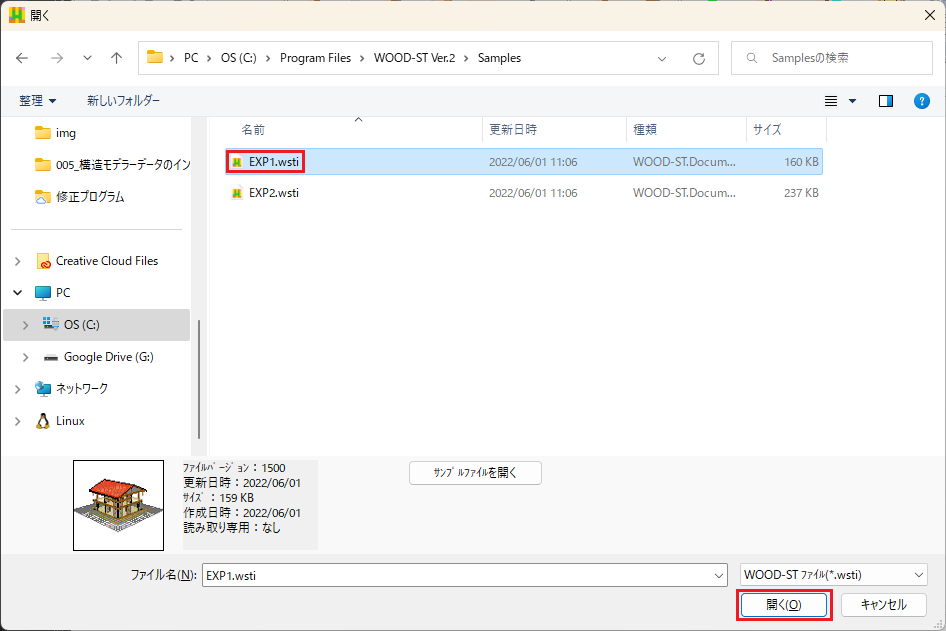Open the help question mark icon
Viewport: 946px width, 631px height.
click(x=922, y=101)
